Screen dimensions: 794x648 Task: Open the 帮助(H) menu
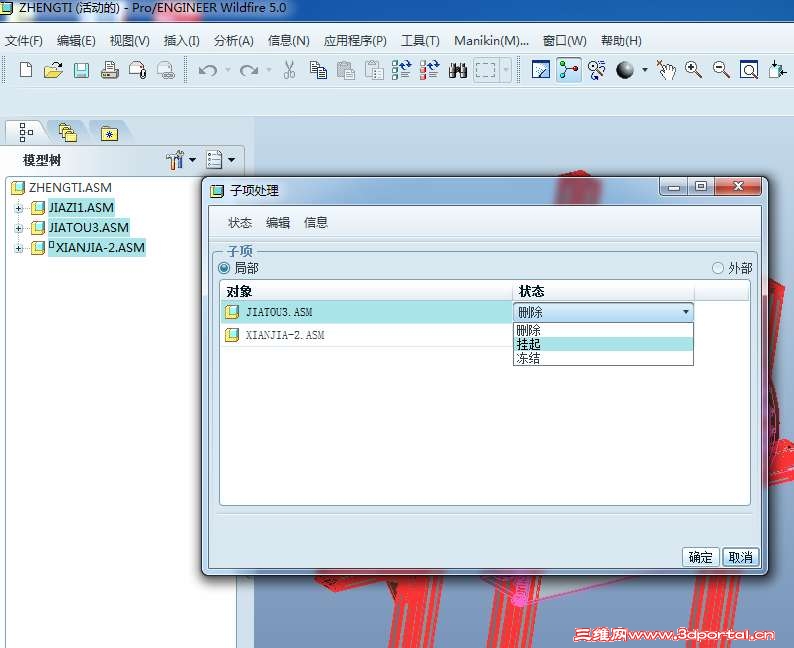(x=621, y=40)
